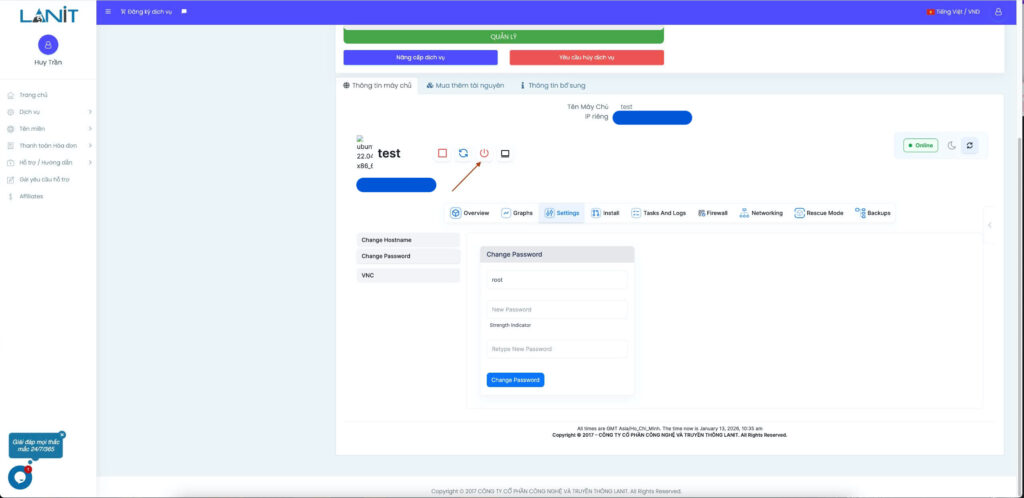Select Change Hostname in settings list

click(408, 240)
